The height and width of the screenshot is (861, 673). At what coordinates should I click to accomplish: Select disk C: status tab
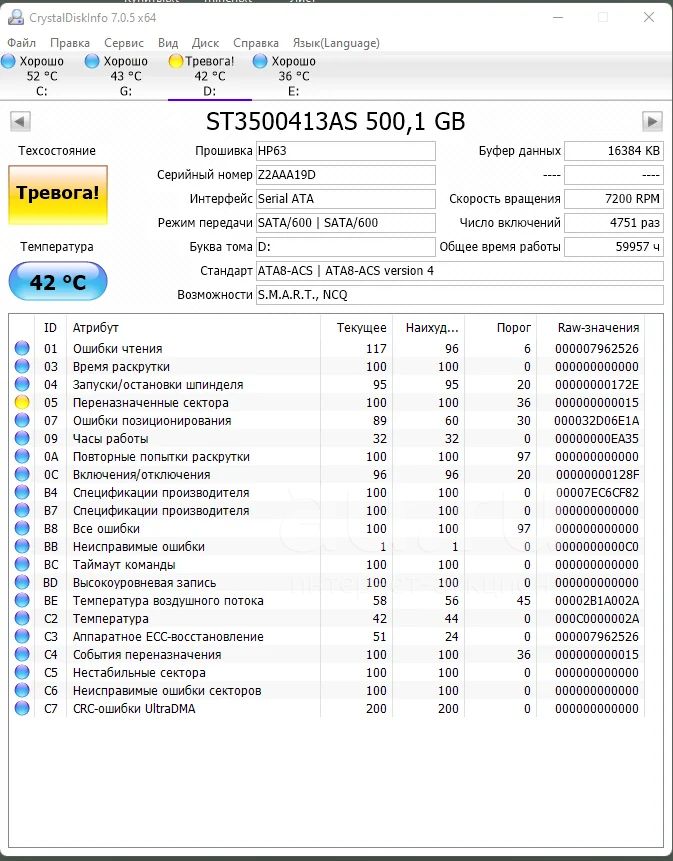point(42,76)
